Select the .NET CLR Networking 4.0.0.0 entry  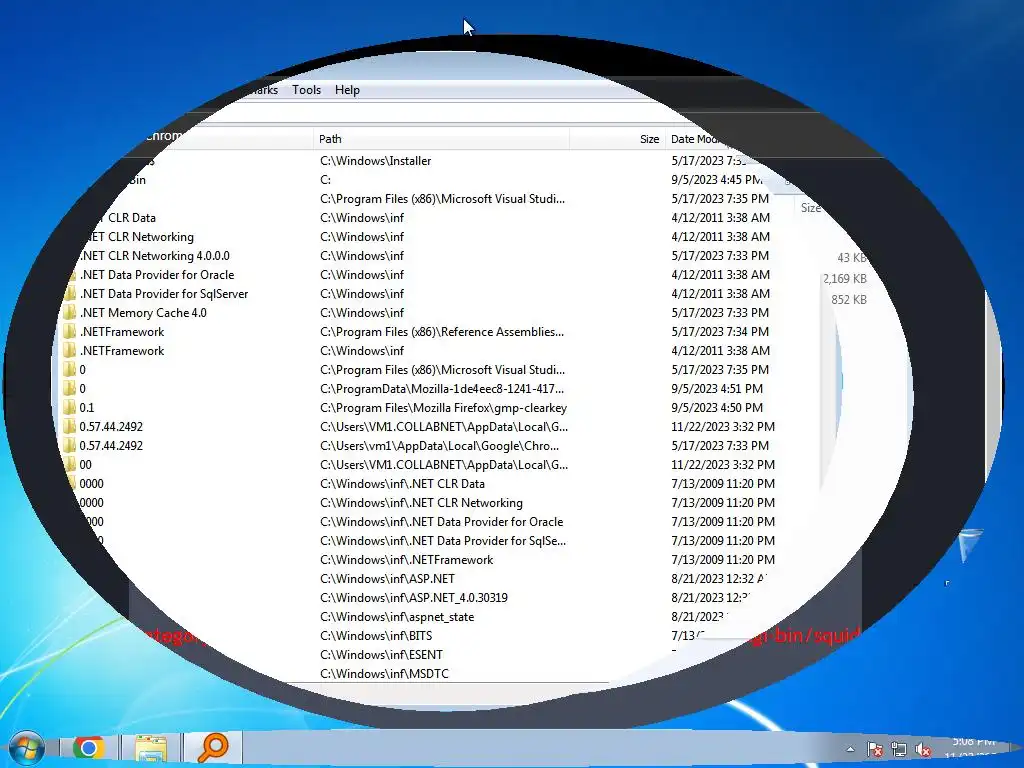pos(155,256)
